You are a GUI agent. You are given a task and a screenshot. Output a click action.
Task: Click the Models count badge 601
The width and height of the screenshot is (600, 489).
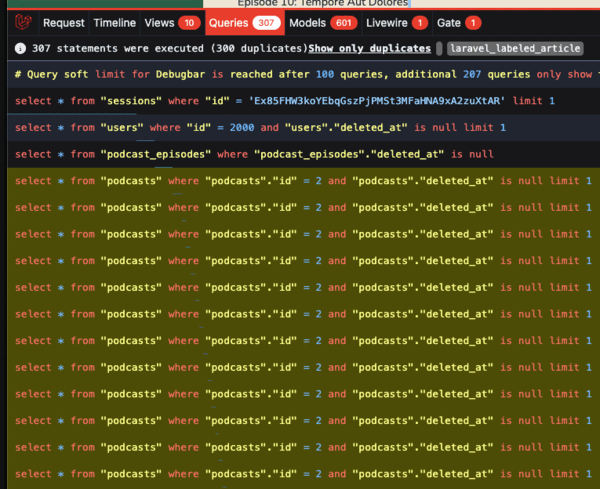[x=343, y=23]
